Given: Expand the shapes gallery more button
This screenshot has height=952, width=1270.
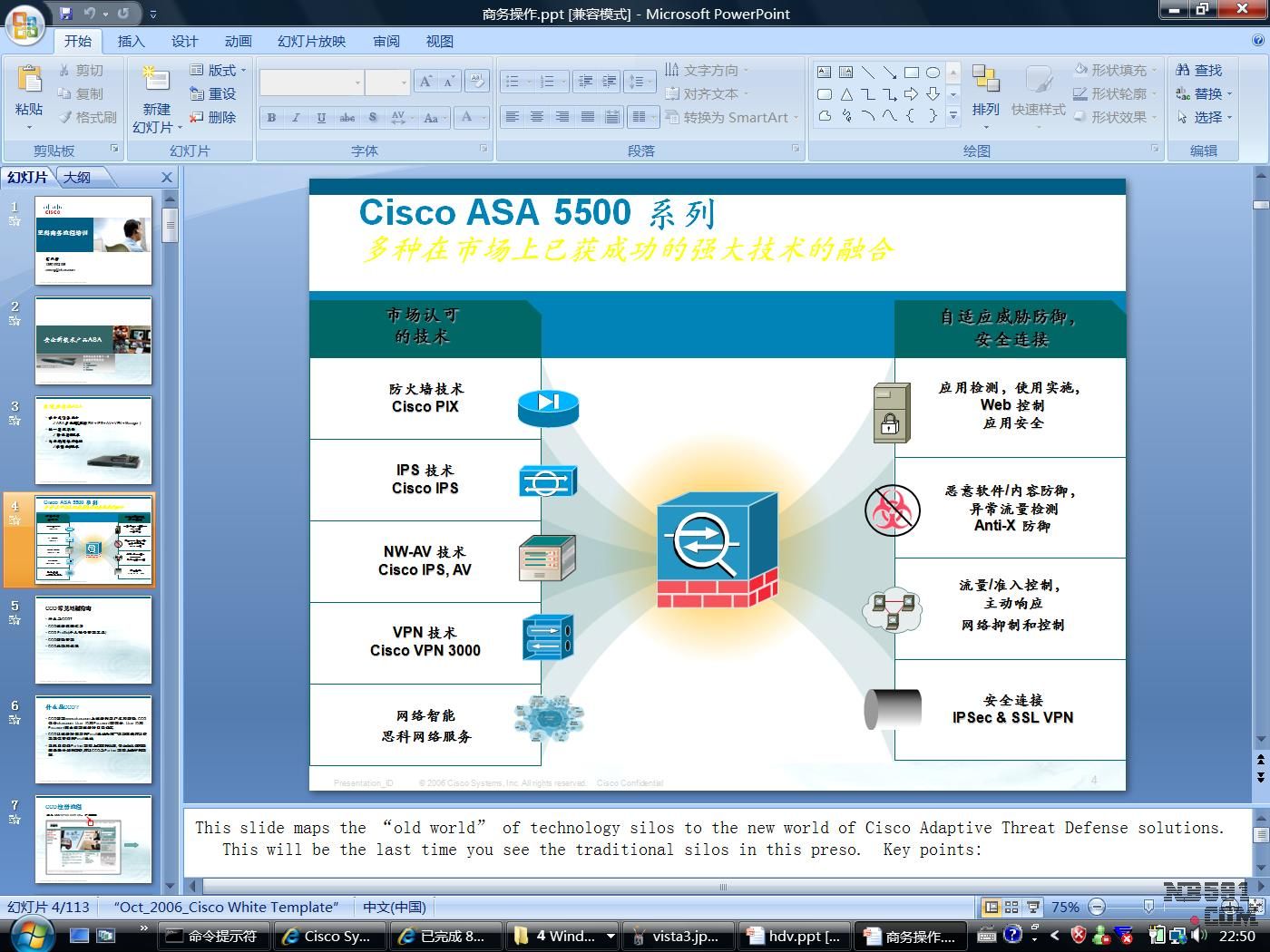Looking at the screenshot, I should (953, 116).
